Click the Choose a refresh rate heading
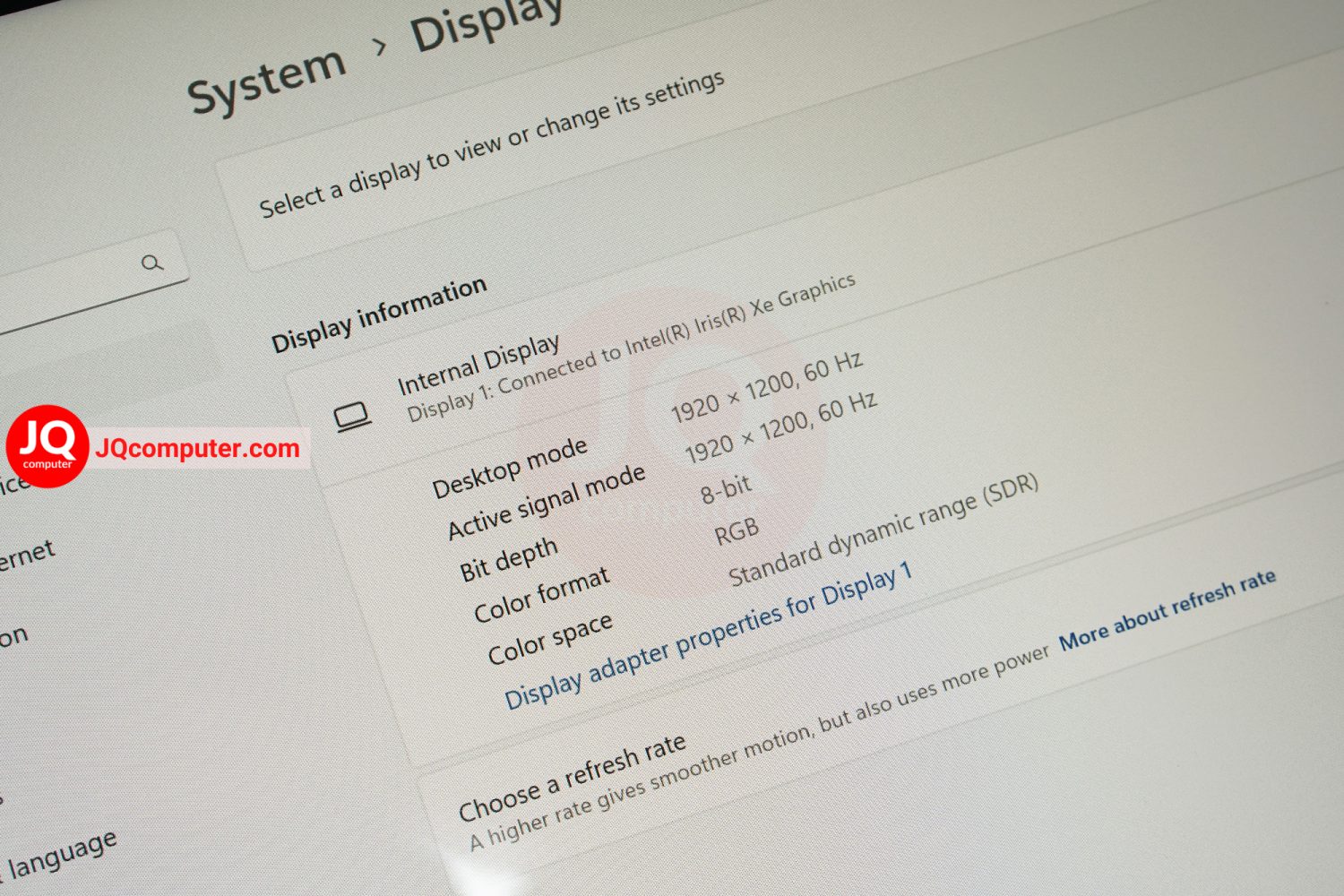 573,778
